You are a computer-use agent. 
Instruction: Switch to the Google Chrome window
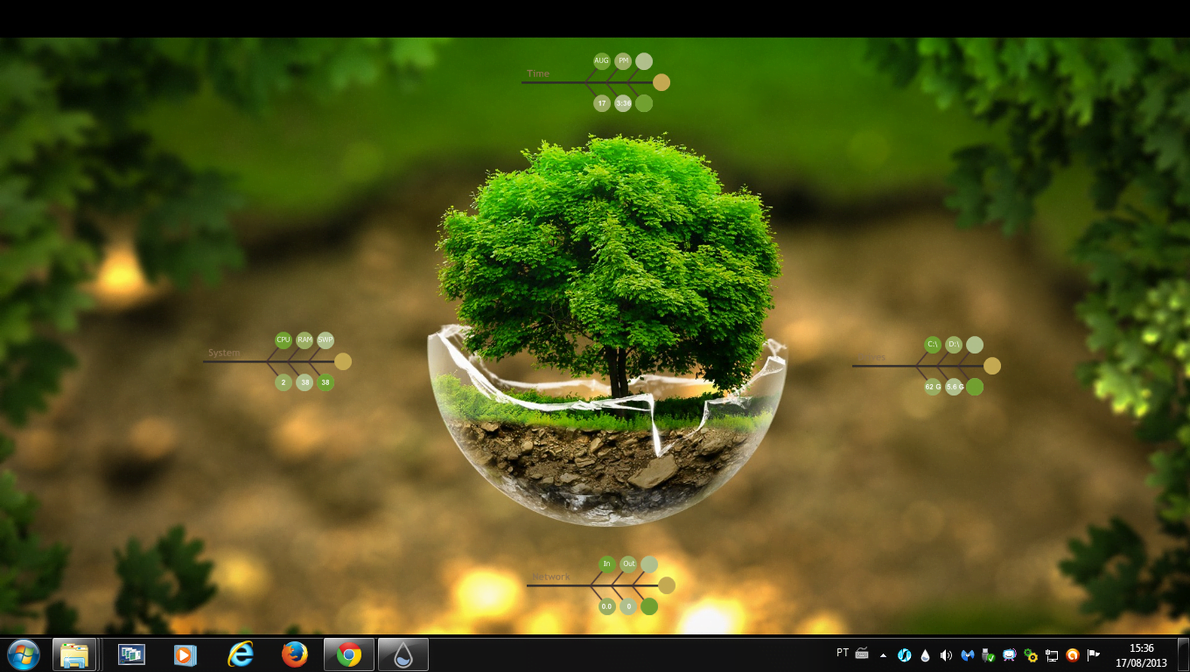(x=349, y=655)
